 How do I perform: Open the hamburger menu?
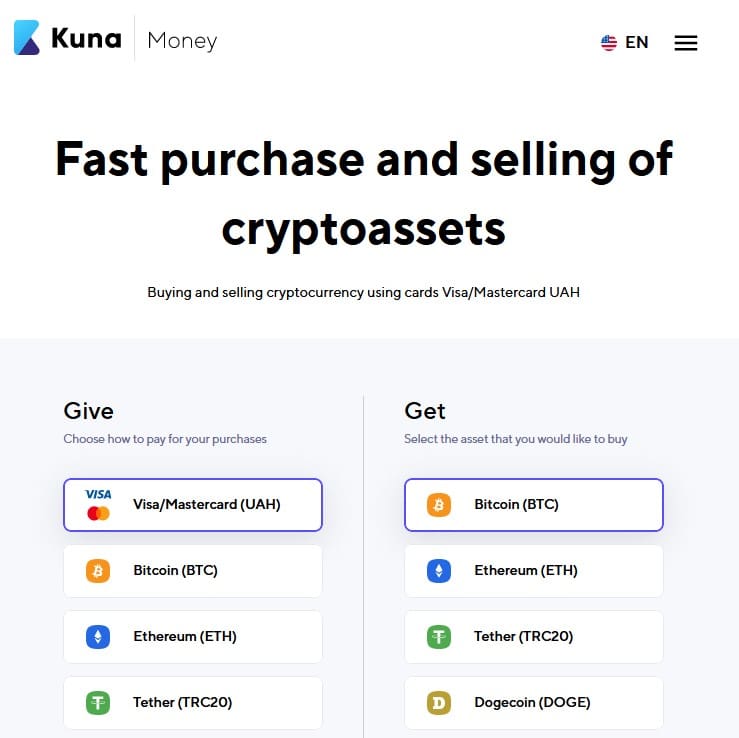686,43
